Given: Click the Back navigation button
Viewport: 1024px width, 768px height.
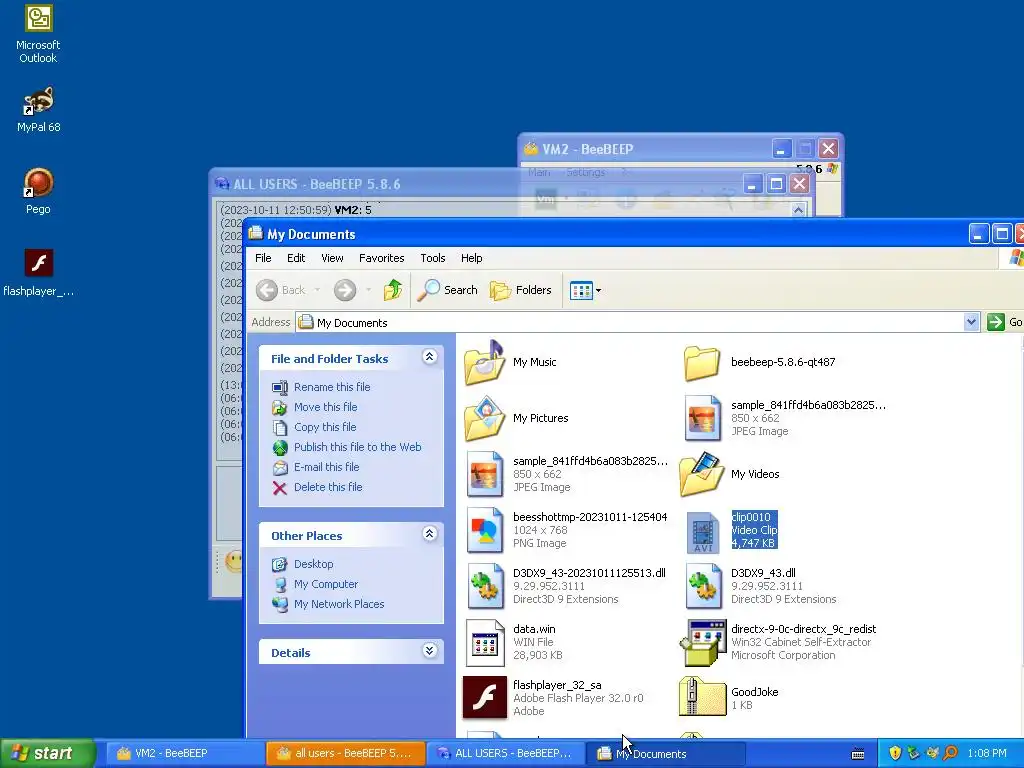Looking at the screenshot, I should (280, 290).
